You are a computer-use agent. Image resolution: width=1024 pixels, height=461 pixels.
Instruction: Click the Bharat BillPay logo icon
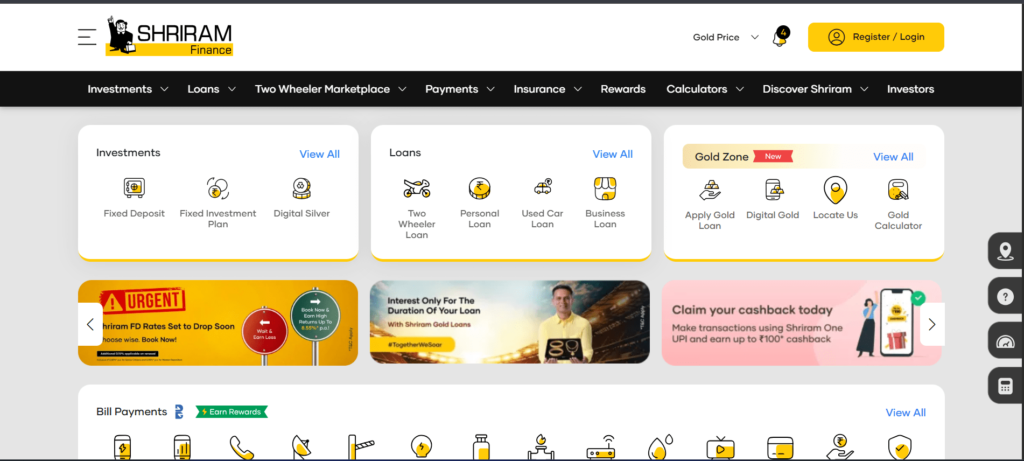[180, 412]
